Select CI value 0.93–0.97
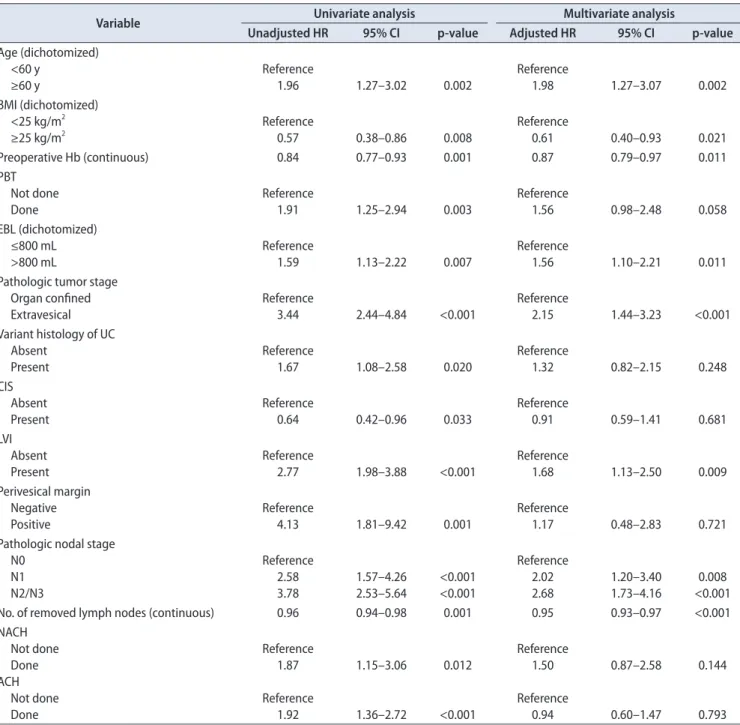The image size is (740, 725). 636,613
